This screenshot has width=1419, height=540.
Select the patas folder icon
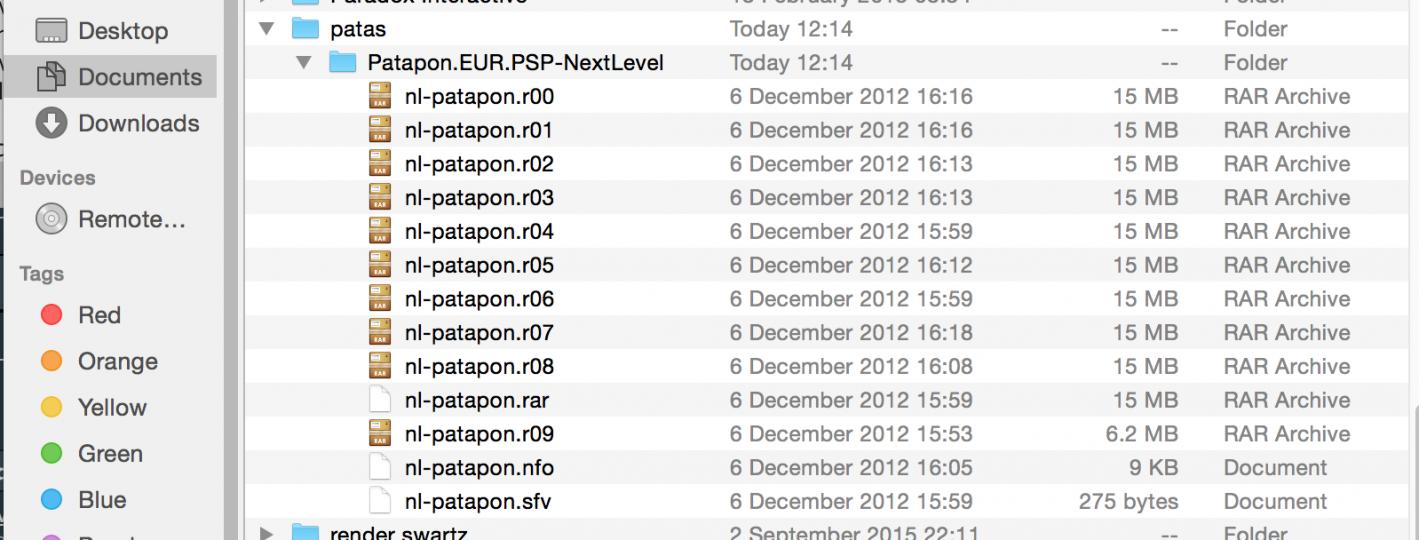[x=305, y=29]
